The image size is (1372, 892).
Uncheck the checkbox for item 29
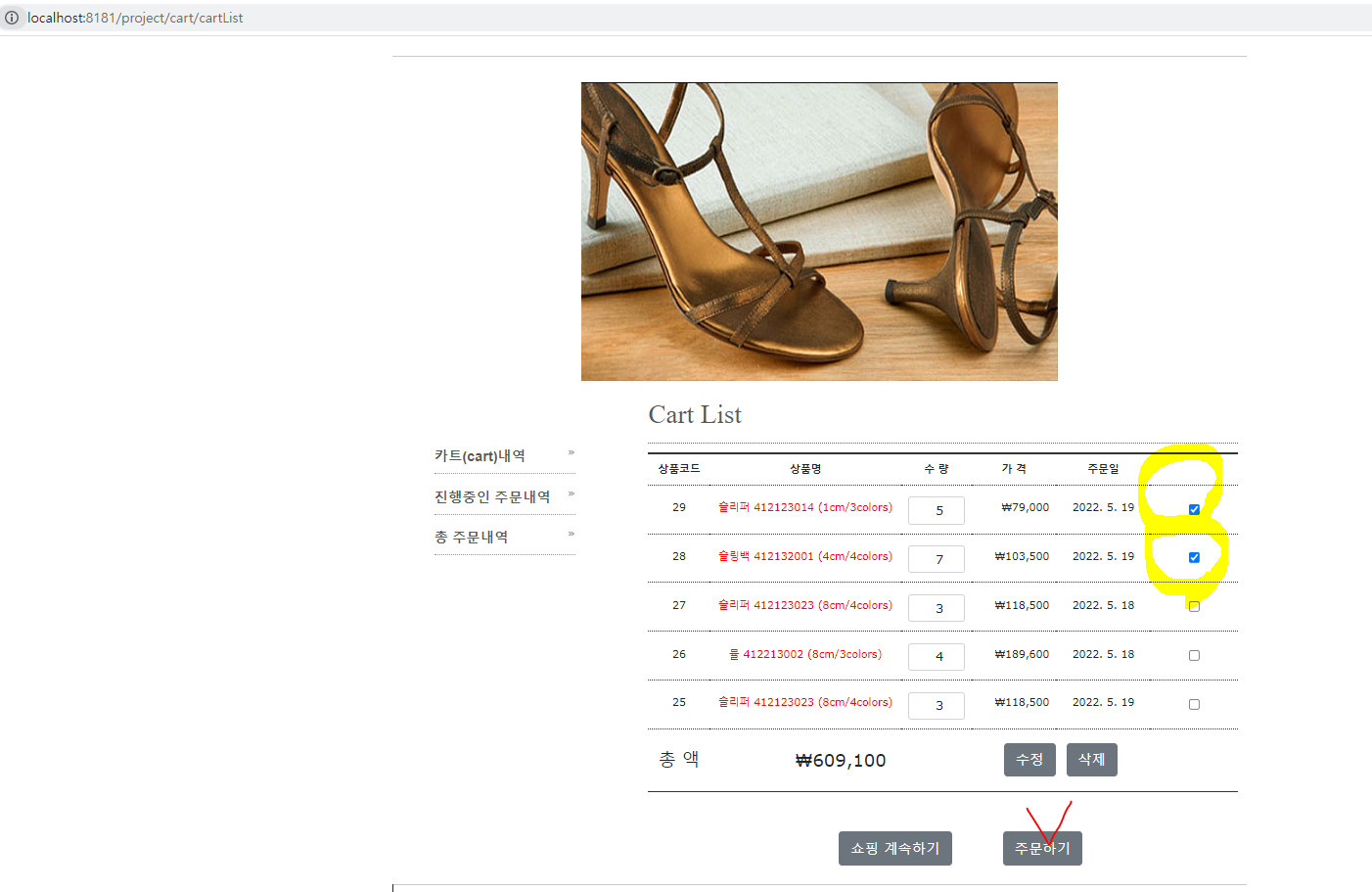coord(1194,509)
